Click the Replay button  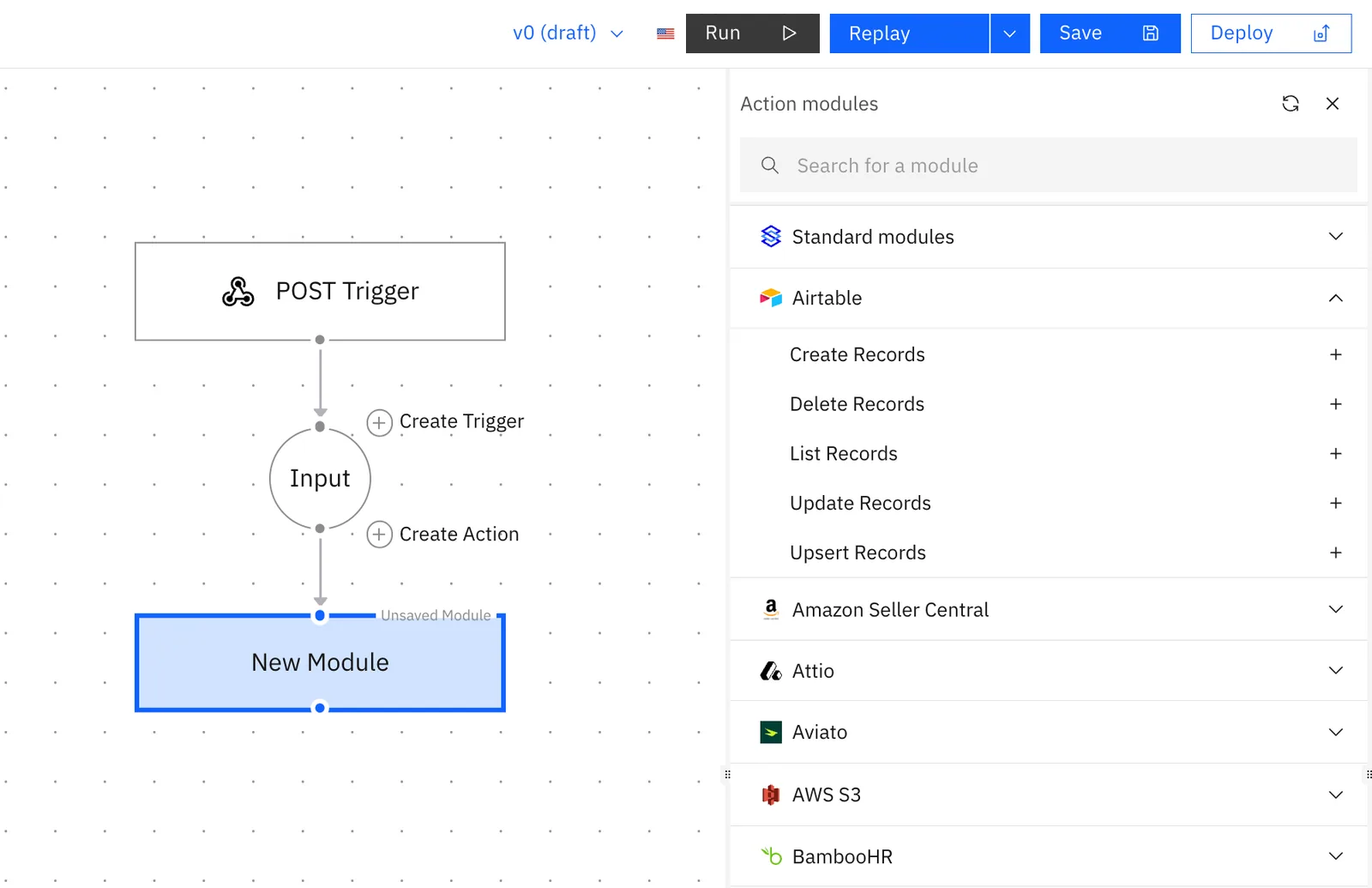909,33
